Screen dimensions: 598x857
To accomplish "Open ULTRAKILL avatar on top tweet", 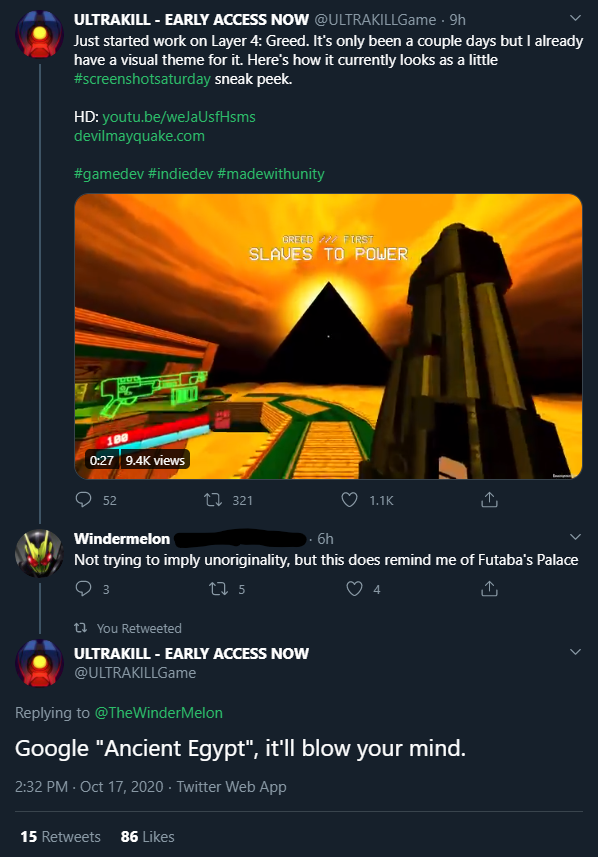I will click(x=39, y=34).
